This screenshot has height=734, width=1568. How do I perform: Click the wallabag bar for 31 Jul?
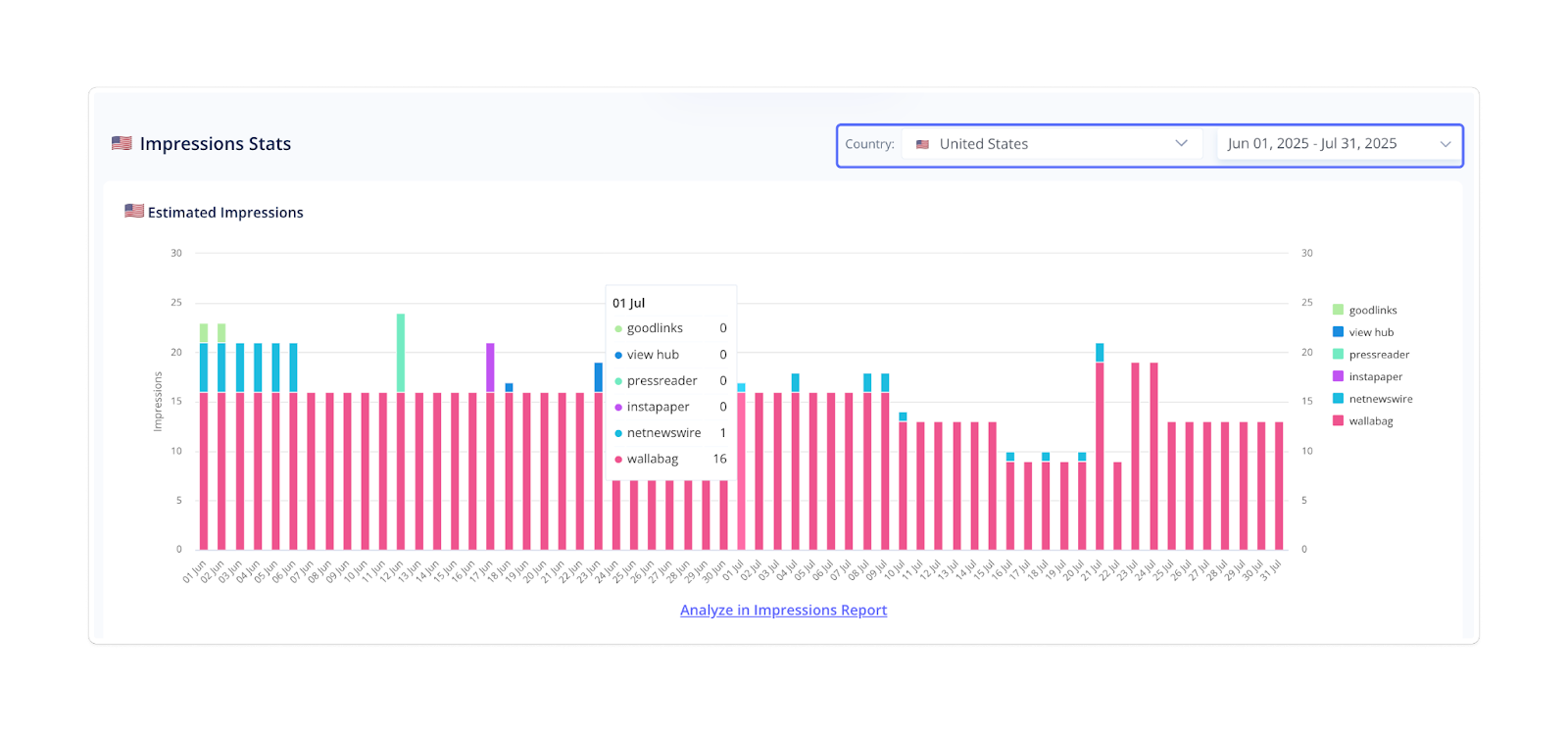[x=1279, y=486]
